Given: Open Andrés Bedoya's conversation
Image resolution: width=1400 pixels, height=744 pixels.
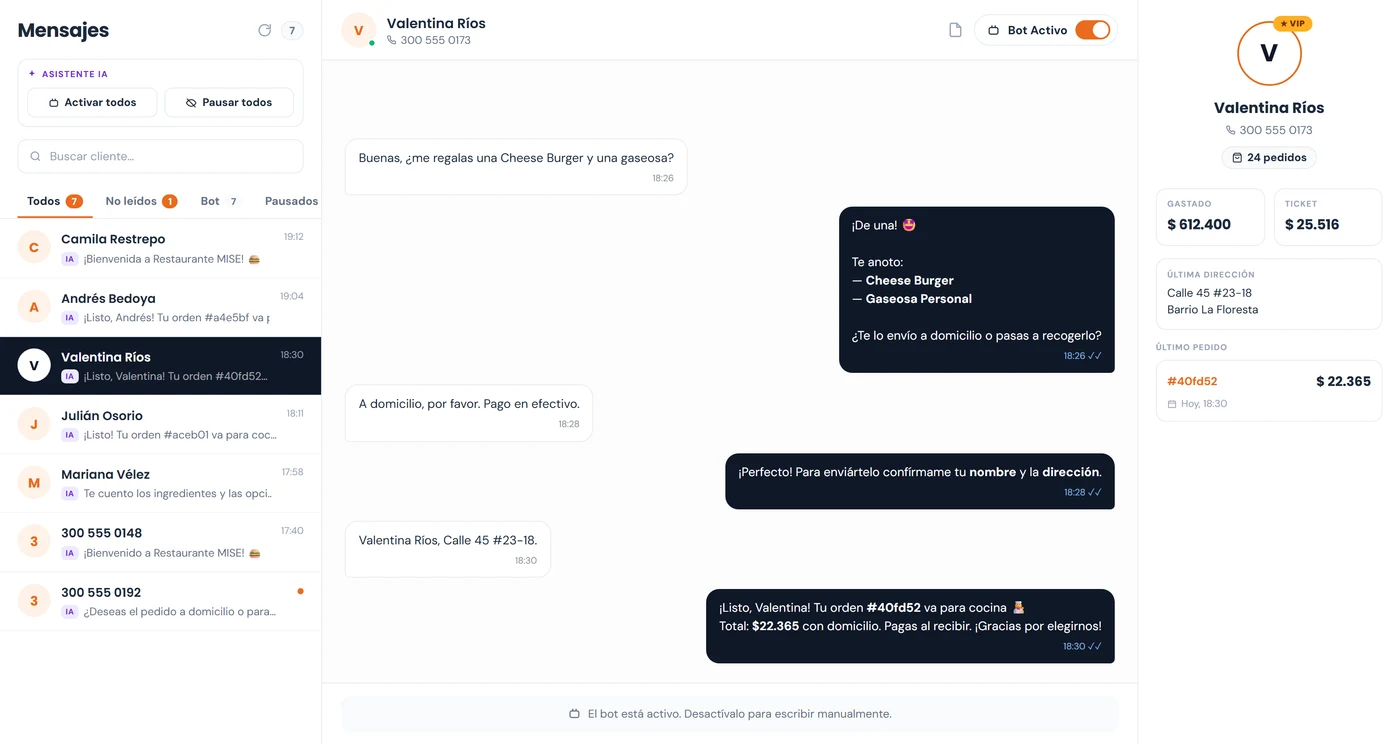Looking at the screenshot, I should click(x=160, y=307).
